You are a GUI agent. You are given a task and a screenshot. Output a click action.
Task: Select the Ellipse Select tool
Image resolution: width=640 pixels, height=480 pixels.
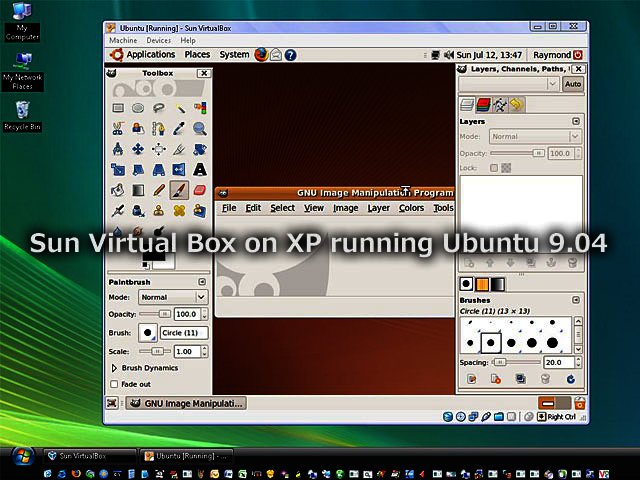click(x=138, y=108)
